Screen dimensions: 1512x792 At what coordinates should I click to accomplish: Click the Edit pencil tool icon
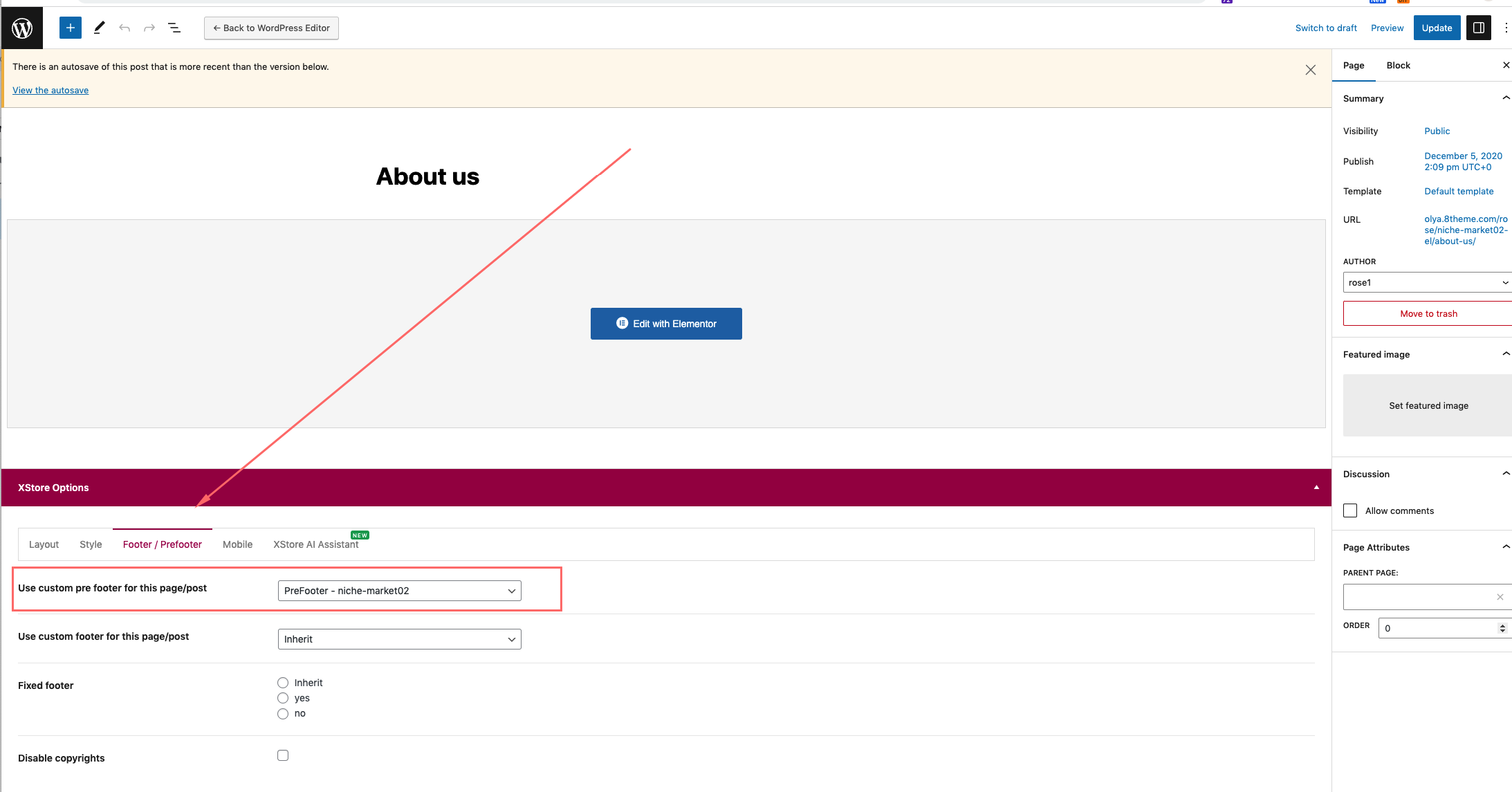coord(99,27)
